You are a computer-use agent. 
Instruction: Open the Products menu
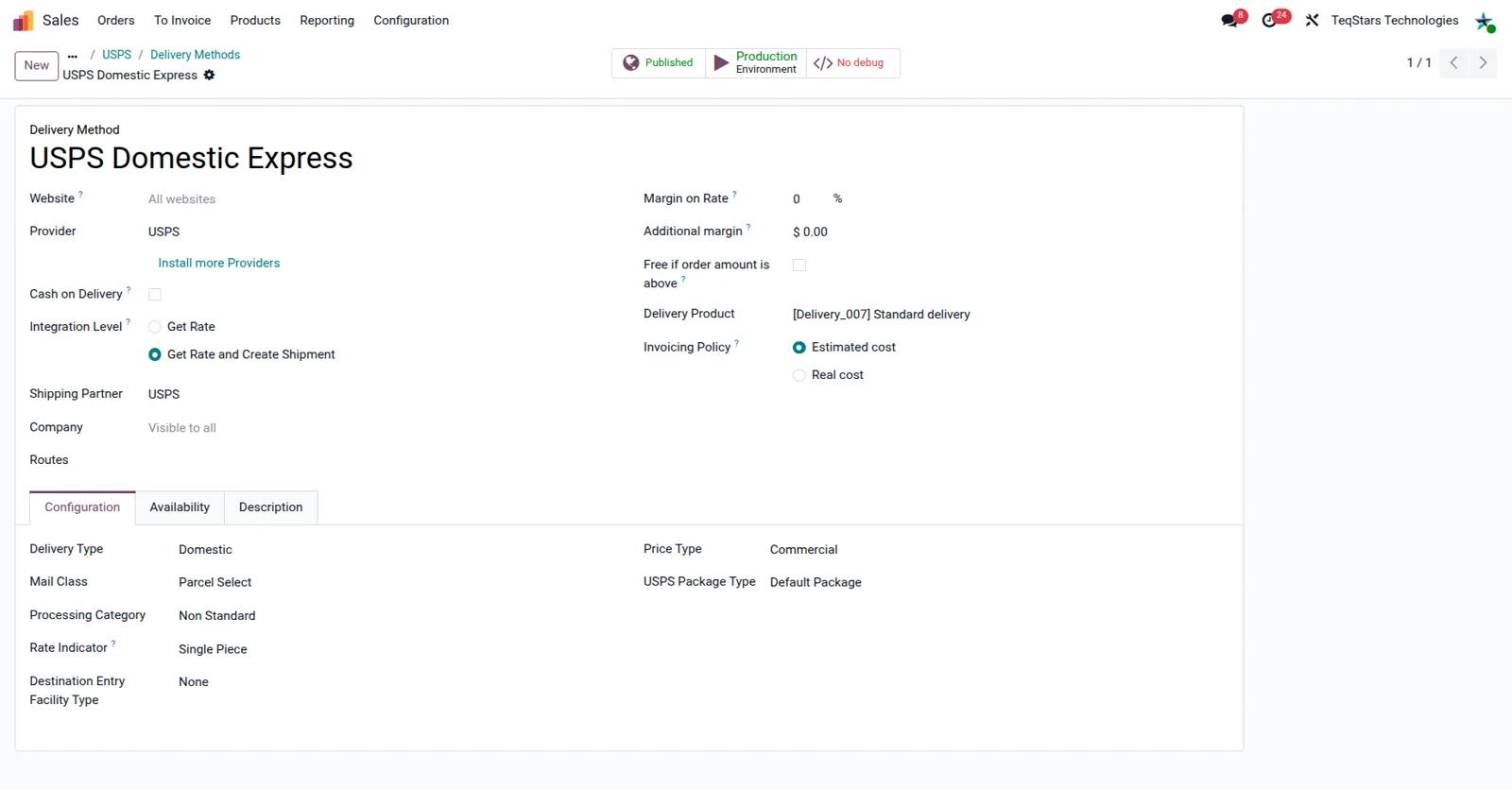pyautogui.click(x=255, y=20)
